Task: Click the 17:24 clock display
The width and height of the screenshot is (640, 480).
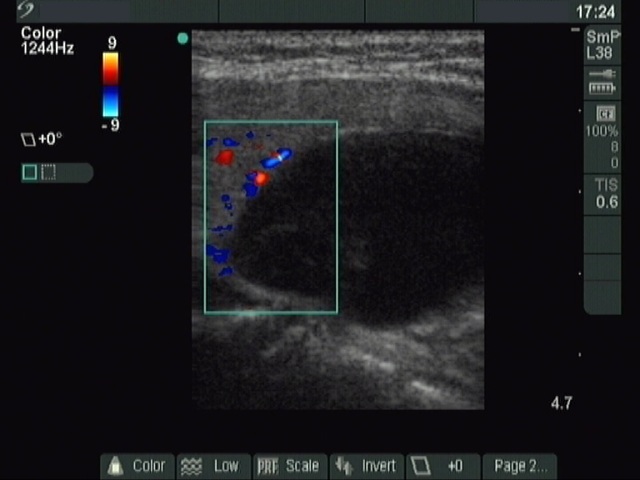Action: point(595,12)
